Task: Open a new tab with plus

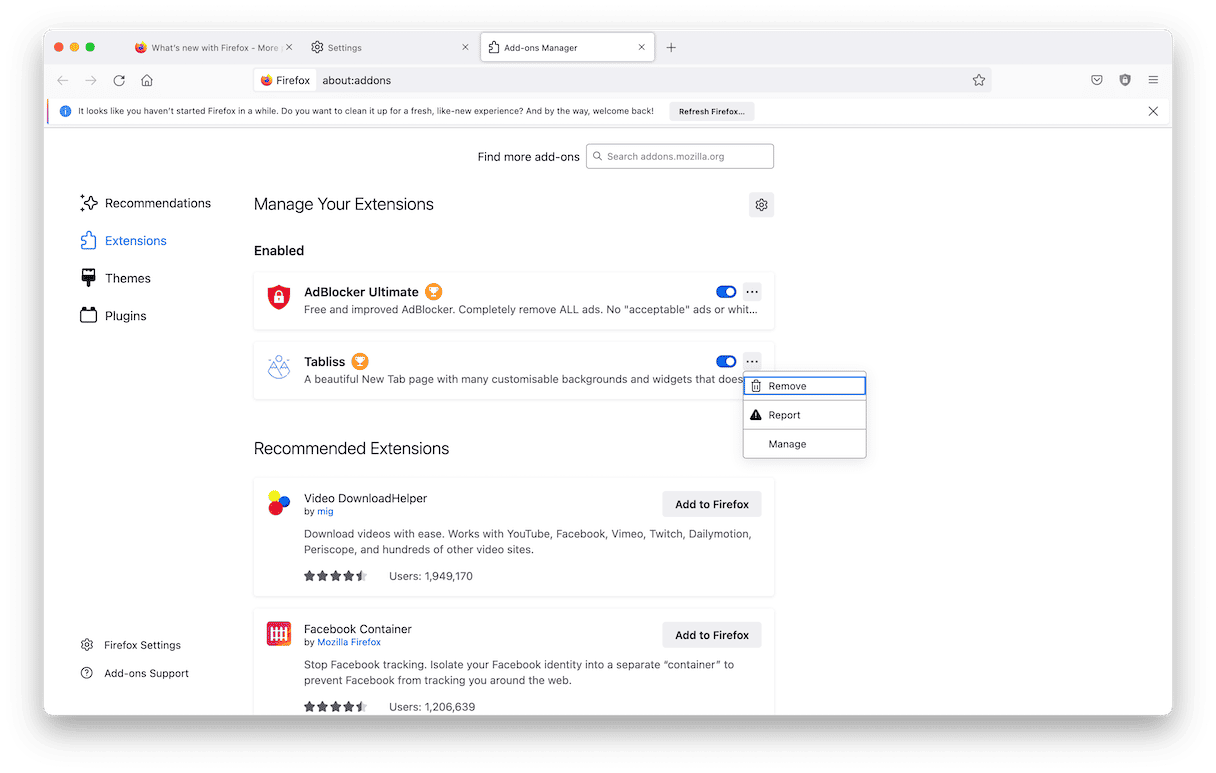Action: (x=671, y=47)
